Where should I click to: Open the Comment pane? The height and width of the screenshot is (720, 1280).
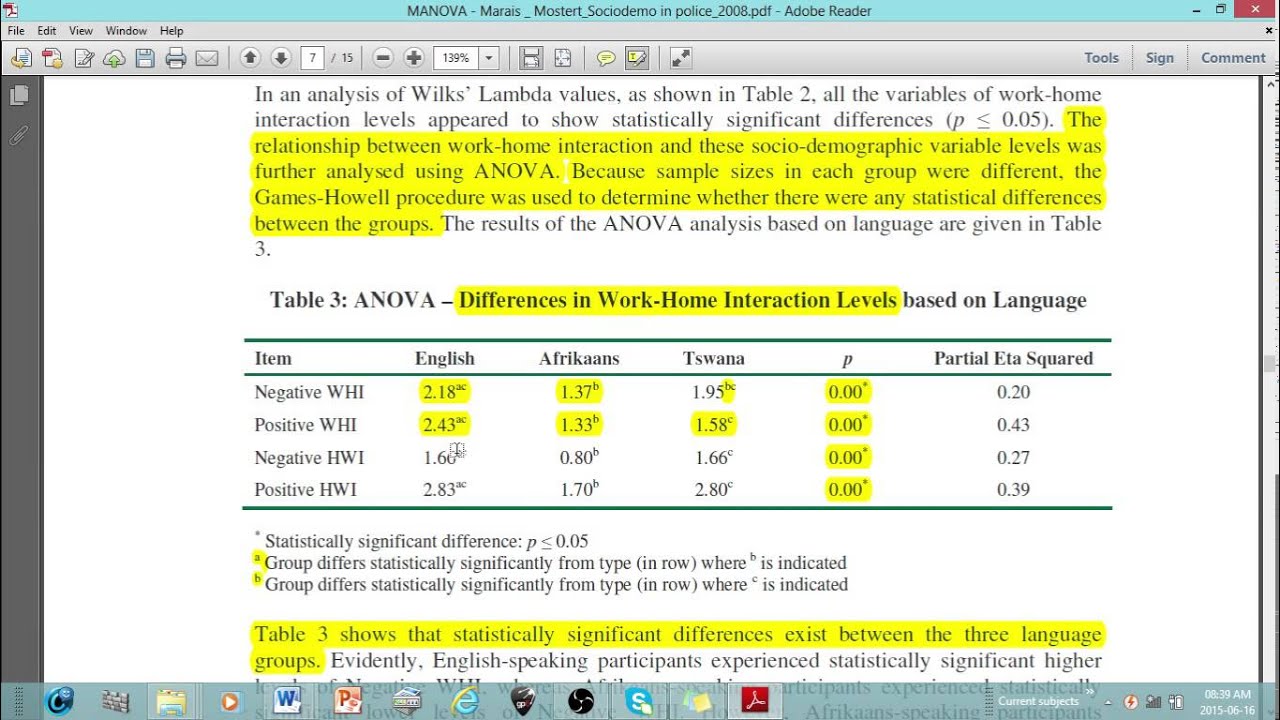[1233, 58]
